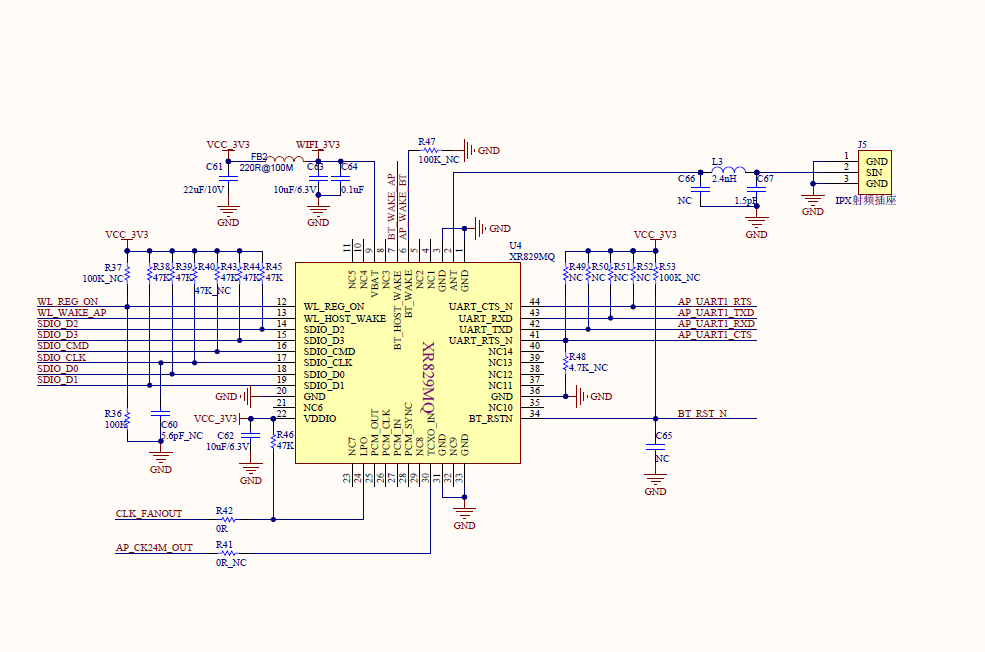This screenshot has width=985, height=652.
Task: Click the 4.7K_NC value text
Action: (589, 367)
